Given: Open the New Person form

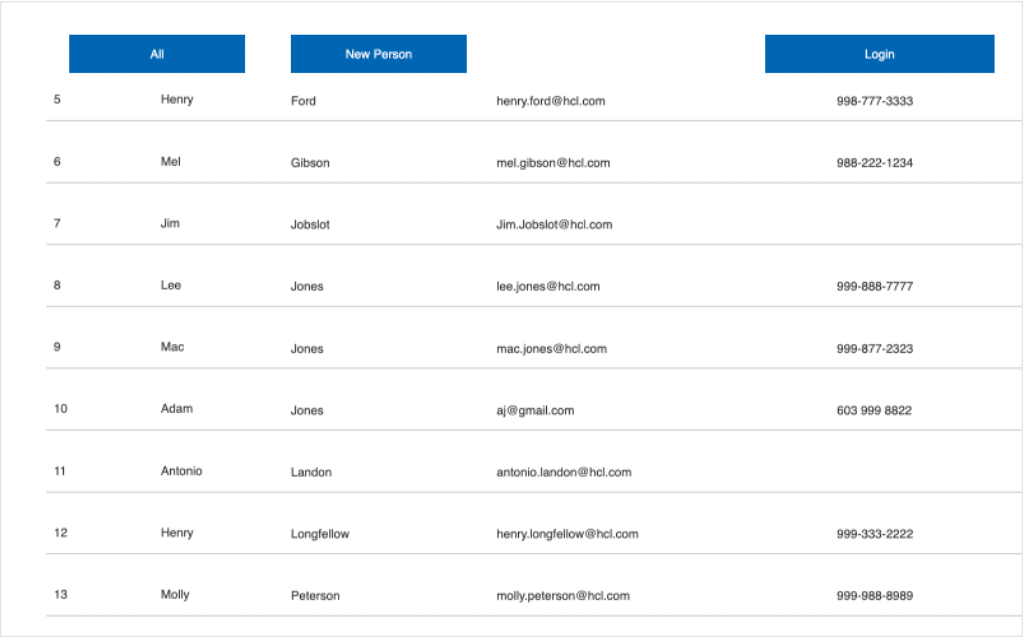Looking at the screenshot, I should 379,54.
